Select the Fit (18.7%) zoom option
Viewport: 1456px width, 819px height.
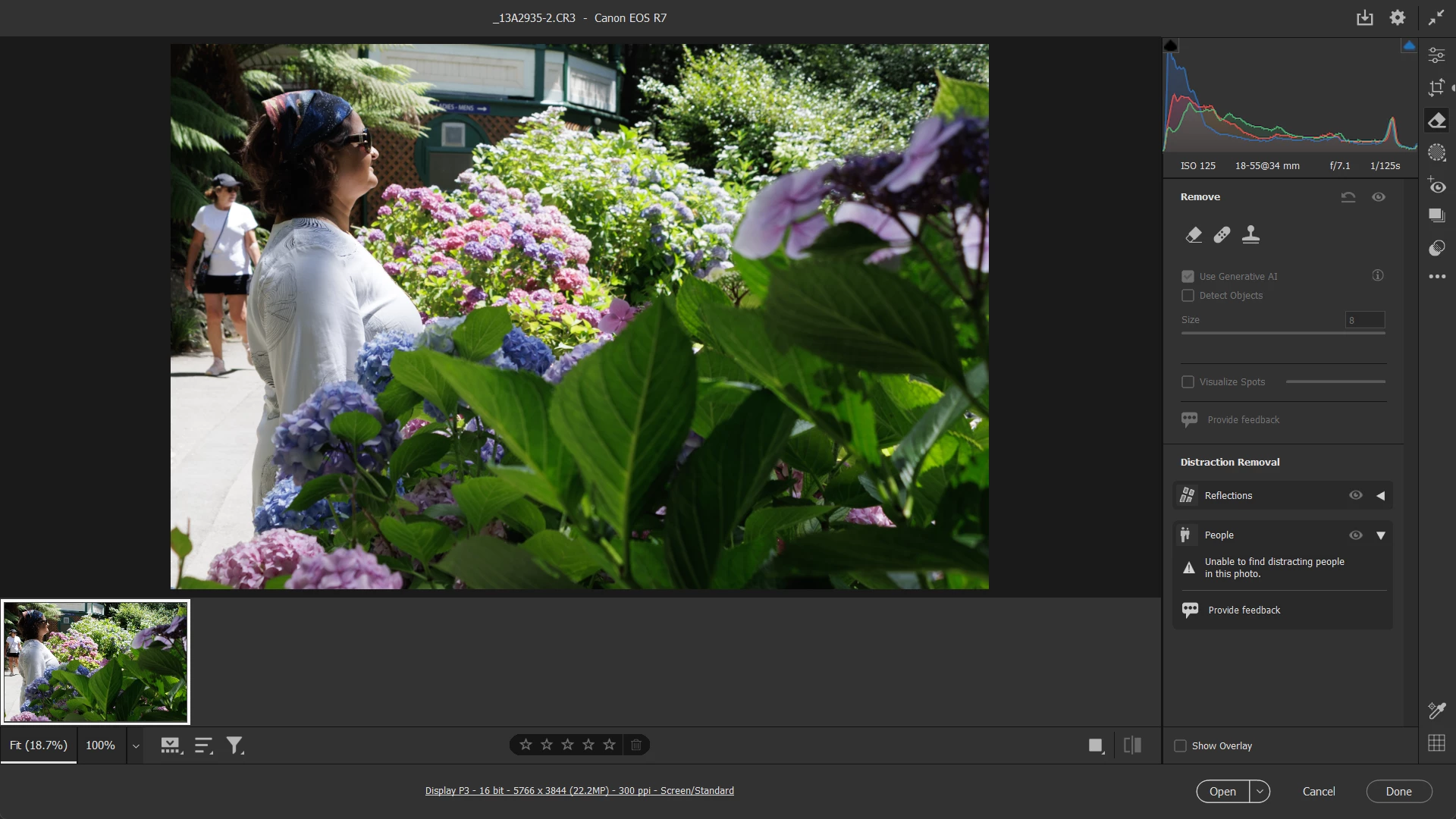pyautogui.click(x=39, y=745)
